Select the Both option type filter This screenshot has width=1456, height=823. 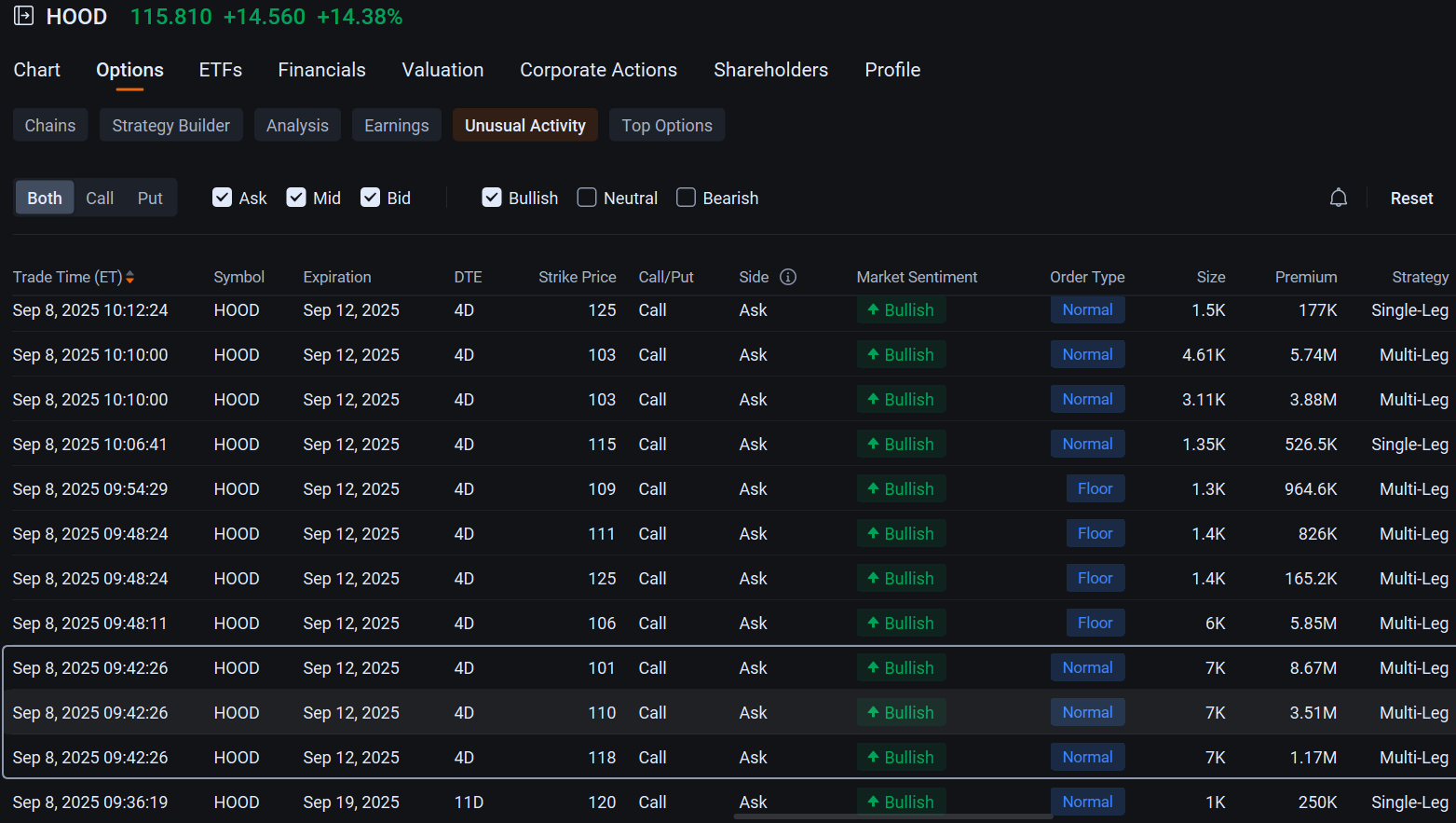[45, 198]
